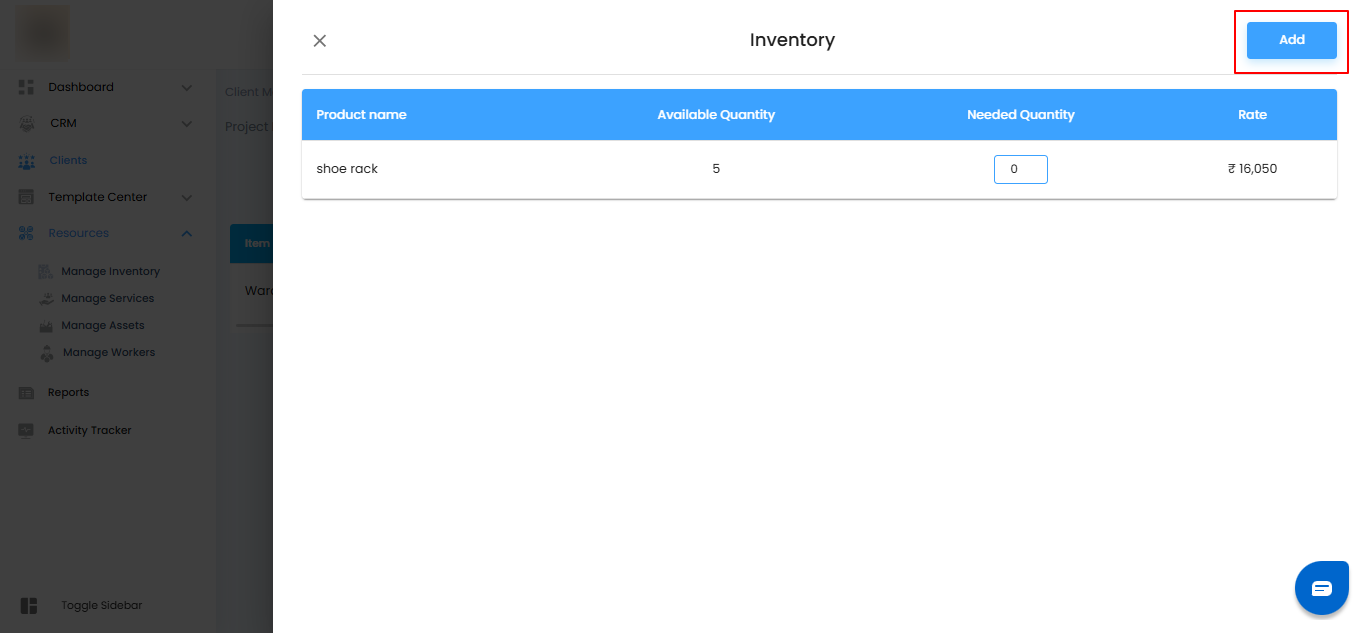Focus the Needed Quantity input field
Screen dimensions: 1366x633
(x=1020, y=169)
